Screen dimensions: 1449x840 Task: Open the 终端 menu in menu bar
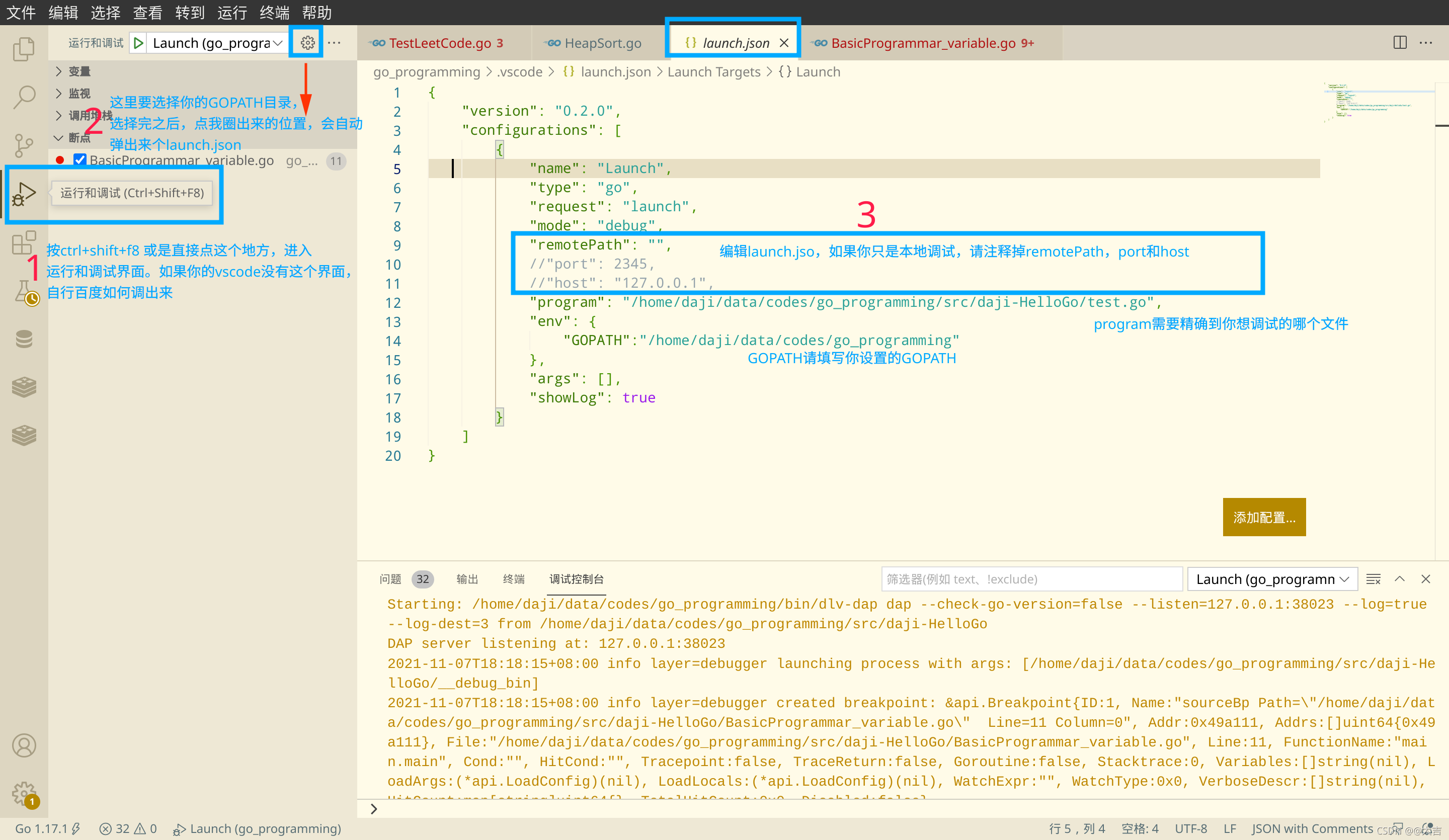pos(274,12)
